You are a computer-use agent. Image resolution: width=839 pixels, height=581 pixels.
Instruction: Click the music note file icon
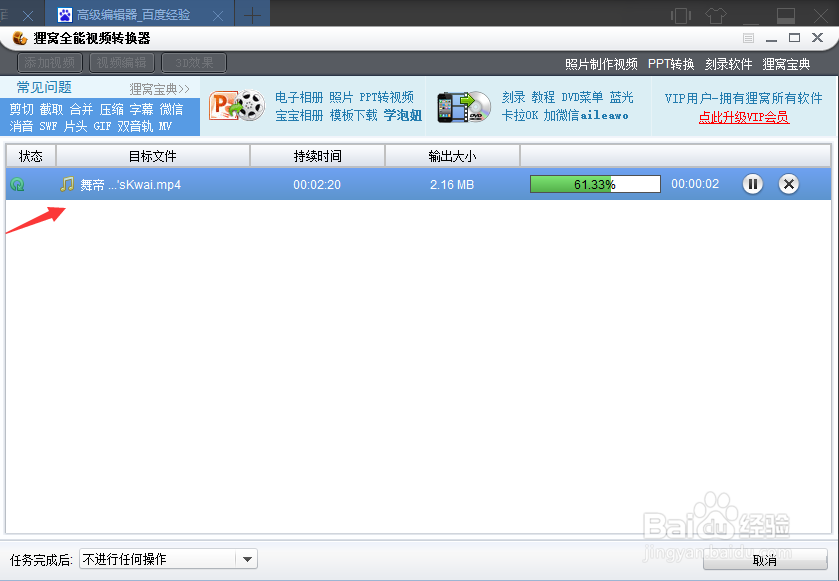[67, 185]
